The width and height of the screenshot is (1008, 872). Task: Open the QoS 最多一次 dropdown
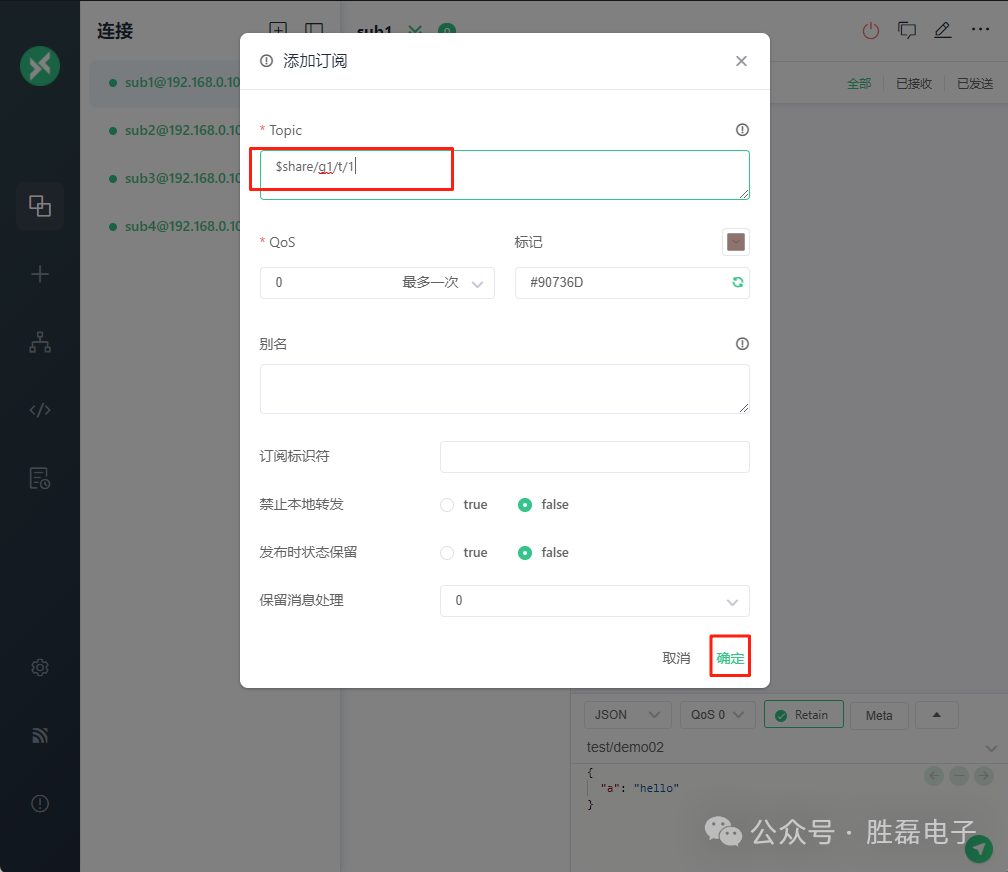click(x=377, y=283)
